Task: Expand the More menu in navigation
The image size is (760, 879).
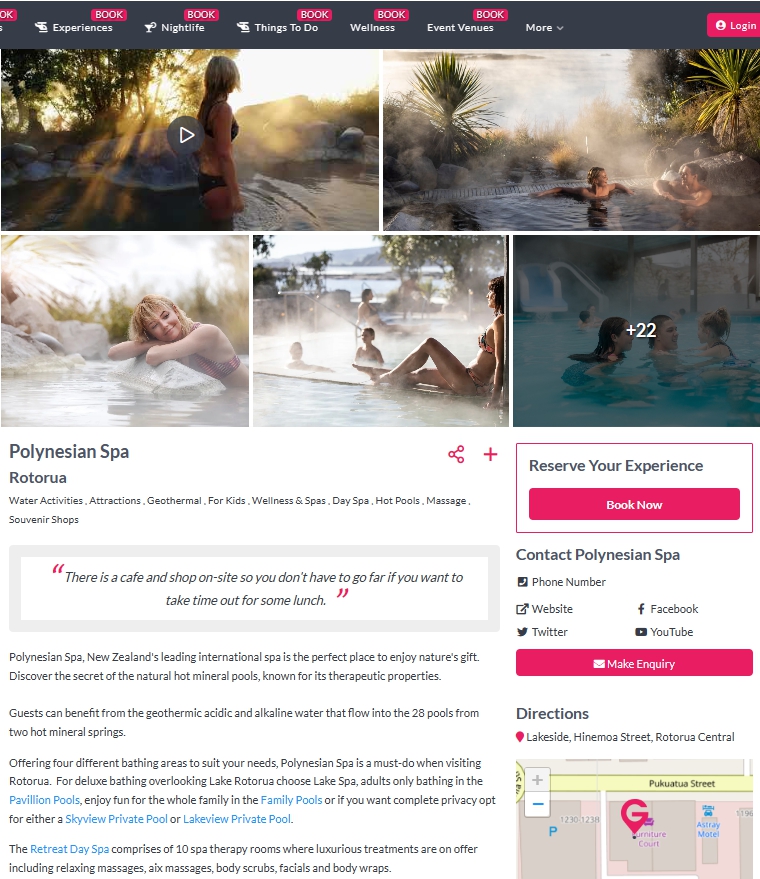Action: click(544, 27)
